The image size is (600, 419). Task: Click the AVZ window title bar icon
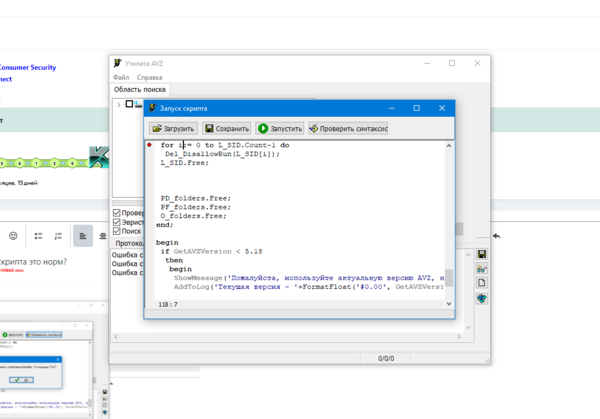point(117,63)
